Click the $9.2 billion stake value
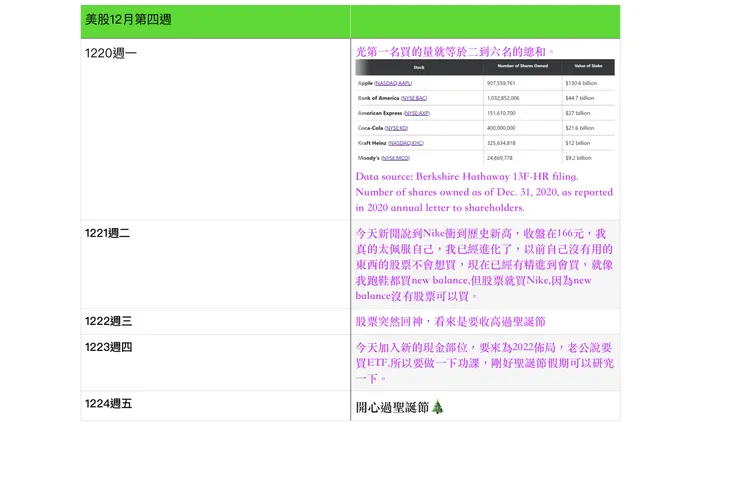This screenshot has width=740, height=479. 578,158
